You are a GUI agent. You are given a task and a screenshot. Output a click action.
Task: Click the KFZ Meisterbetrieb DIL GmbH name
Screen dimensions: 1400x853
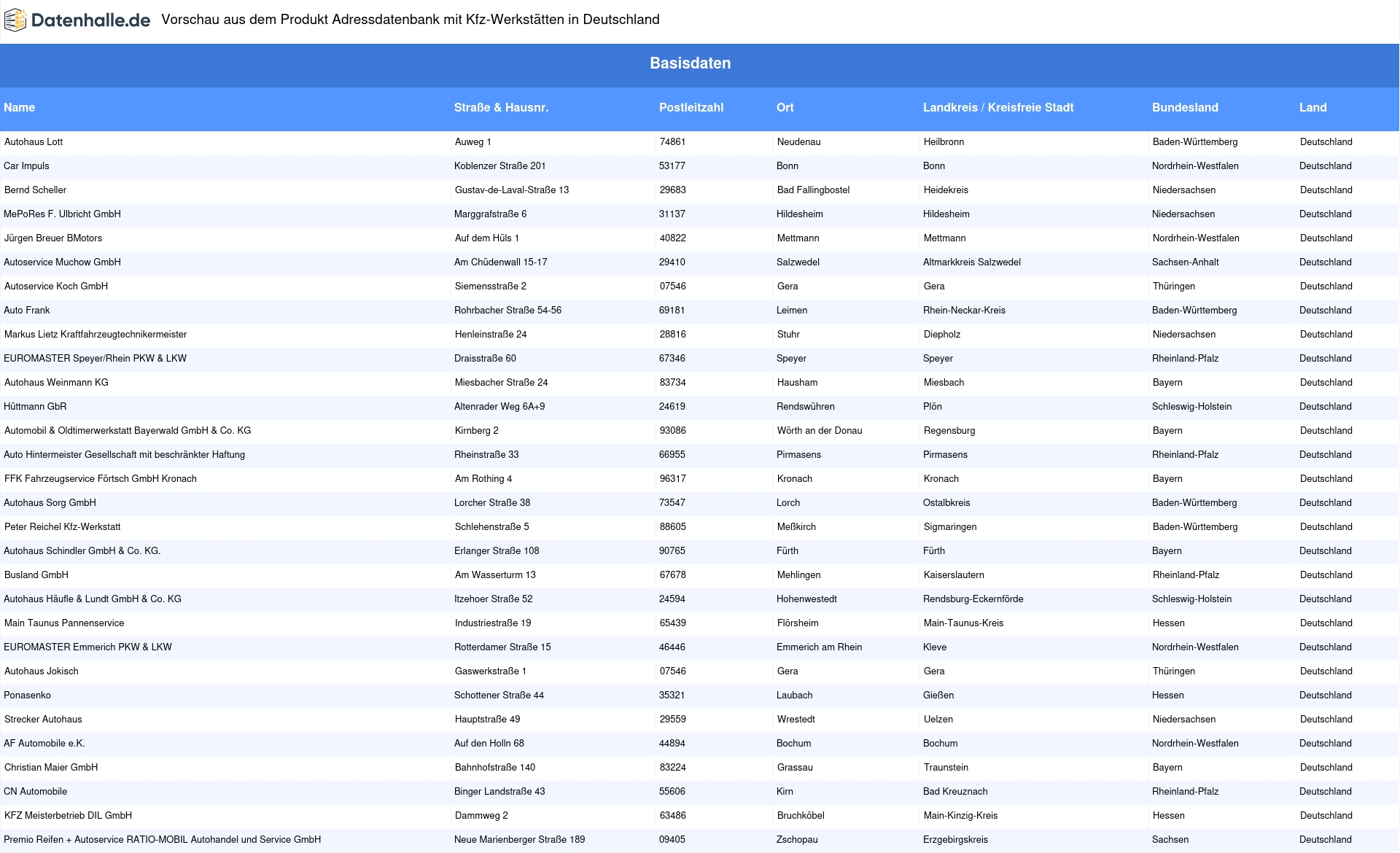[68, 816]
